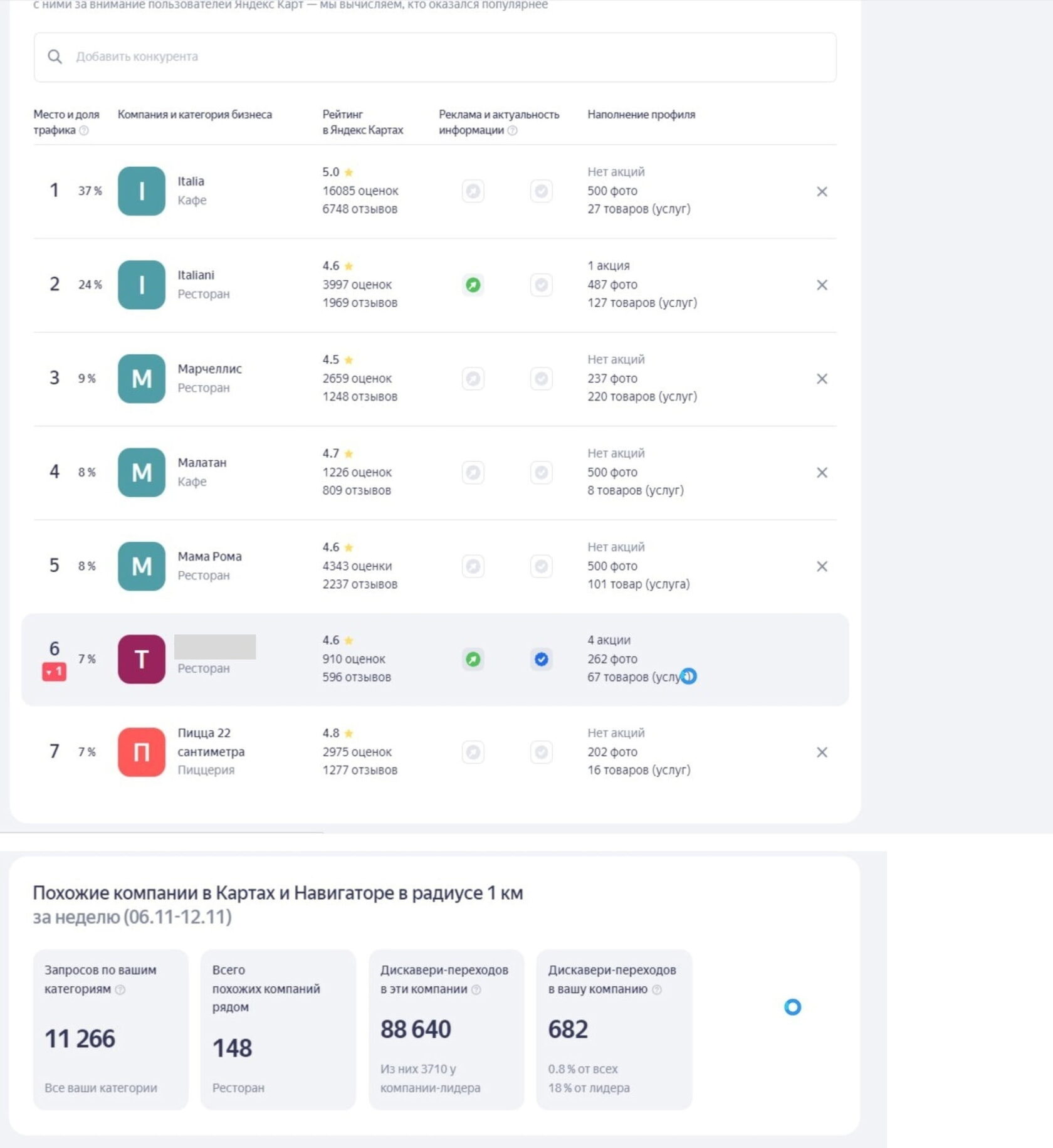Open the Малатан company name
This screenshot has height=1148, width=1053.
pos(202,463)
